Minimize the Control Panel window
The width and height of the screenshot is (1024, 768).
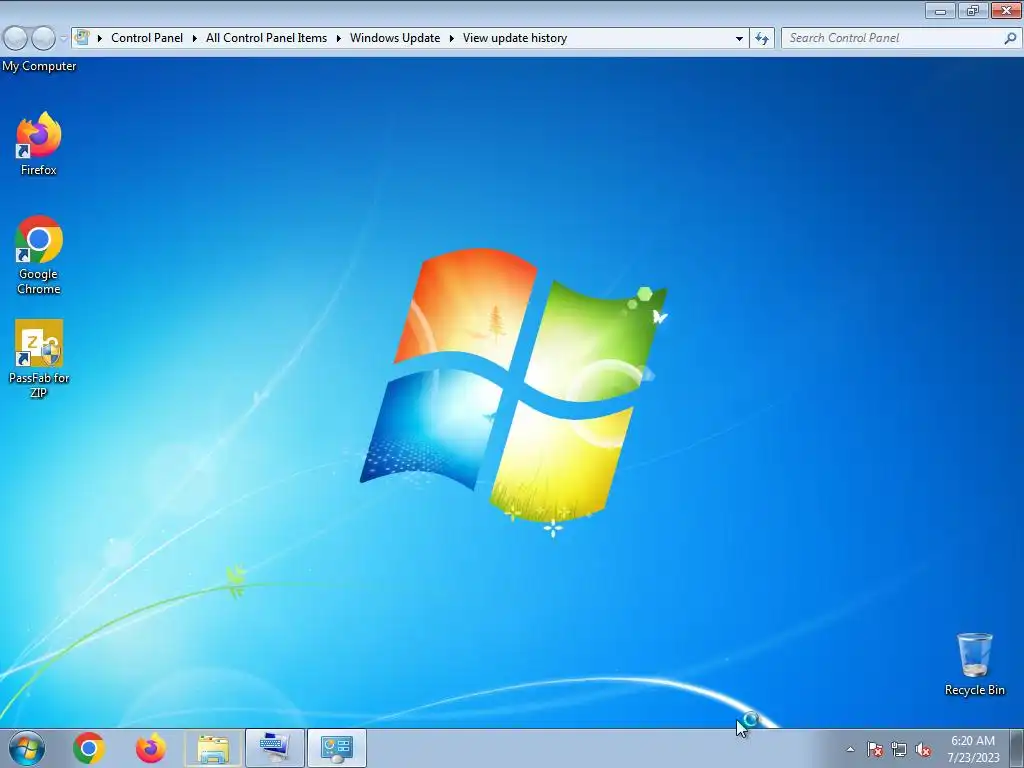(x=940, y=10)
